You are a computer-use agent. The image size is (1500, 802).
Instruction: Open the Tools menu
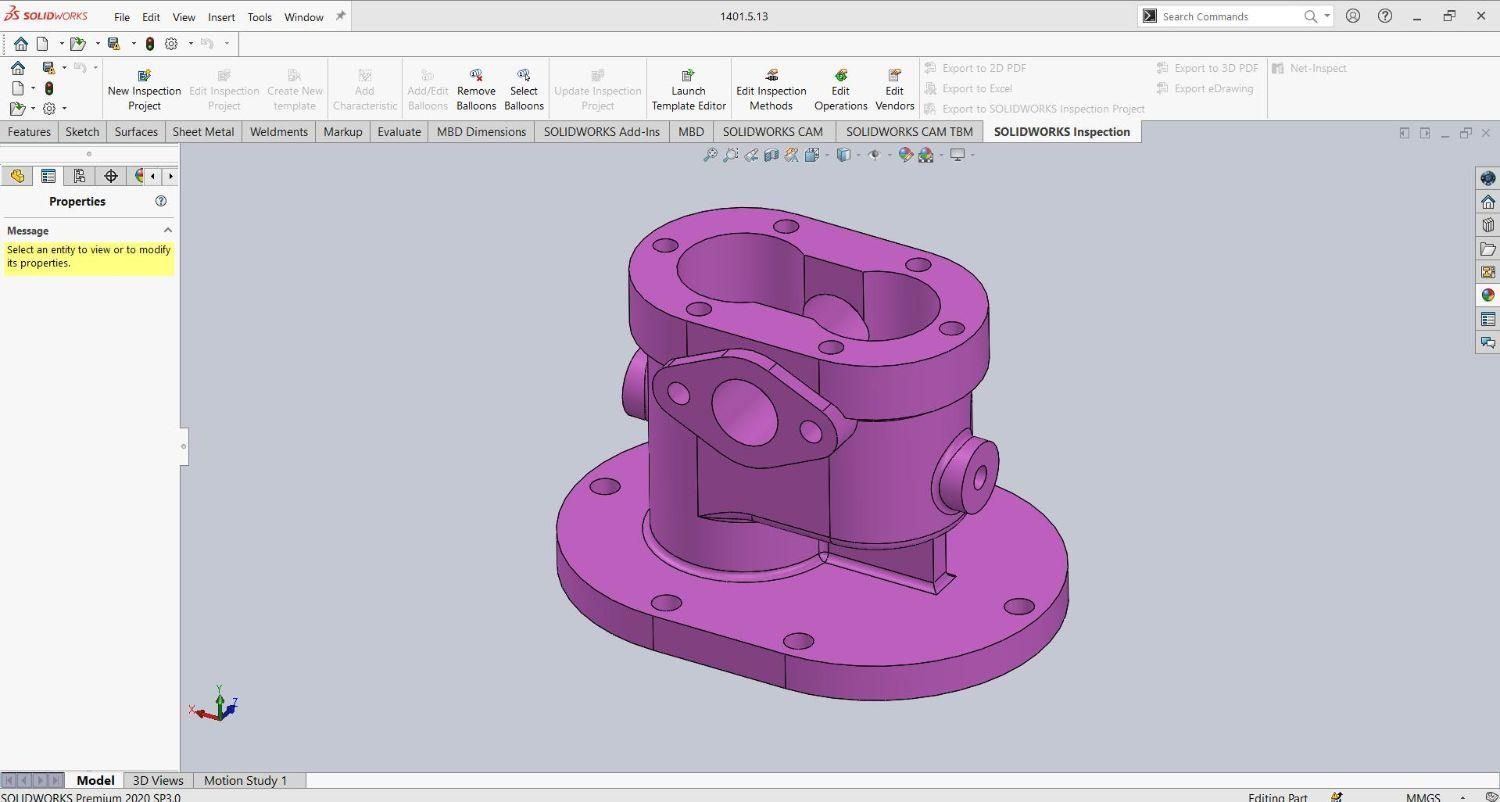(259, 17)
